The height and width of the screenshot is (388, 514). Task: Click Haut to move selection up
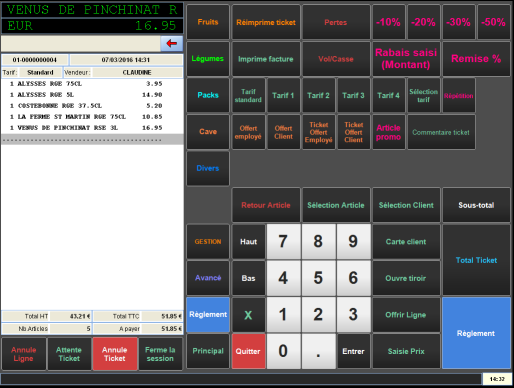tap(248, 241)
